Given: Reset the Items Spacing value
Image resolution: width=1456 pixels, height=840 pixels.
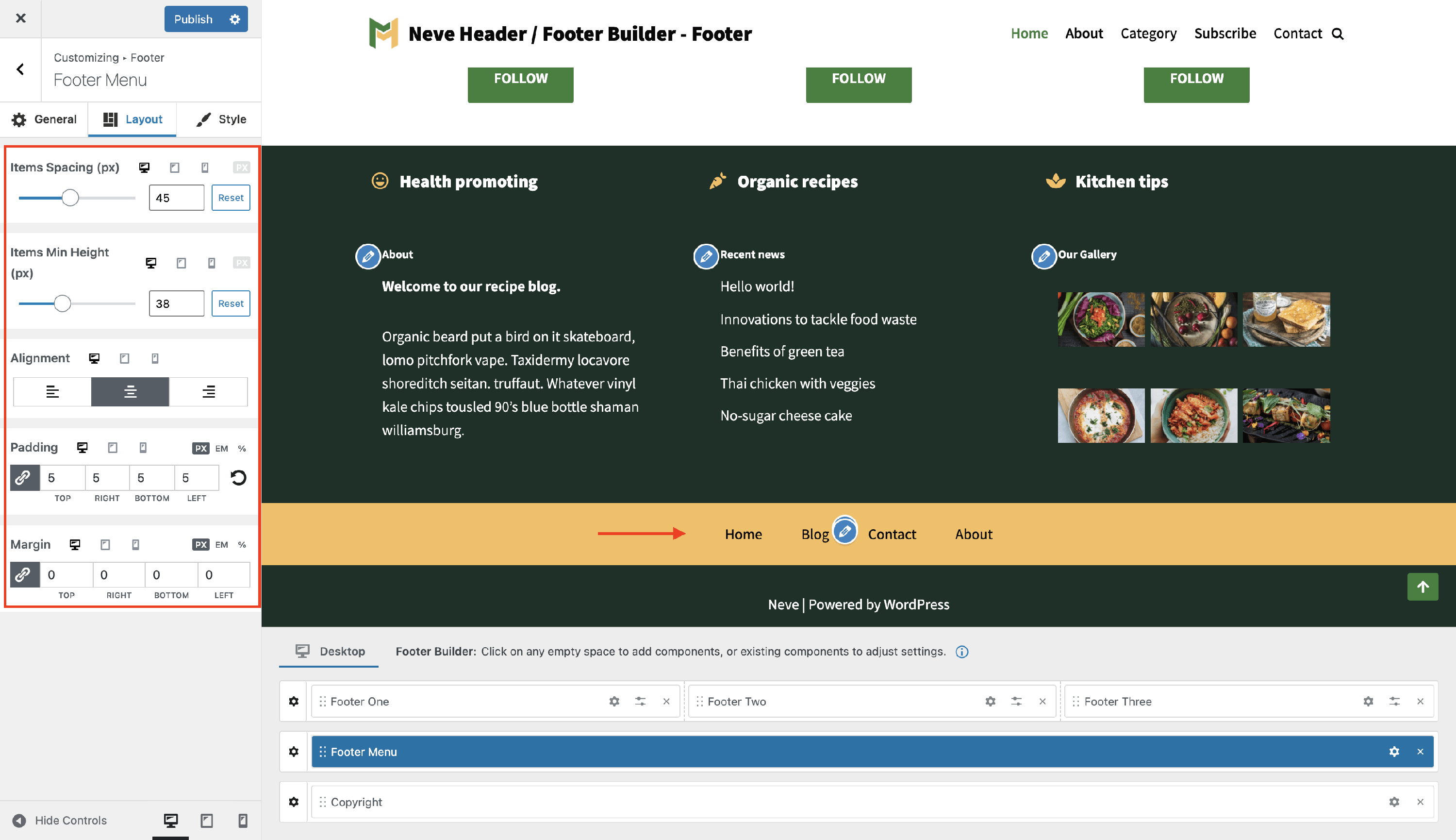Looking at the screenshot, I should click(x=231, y=197).
